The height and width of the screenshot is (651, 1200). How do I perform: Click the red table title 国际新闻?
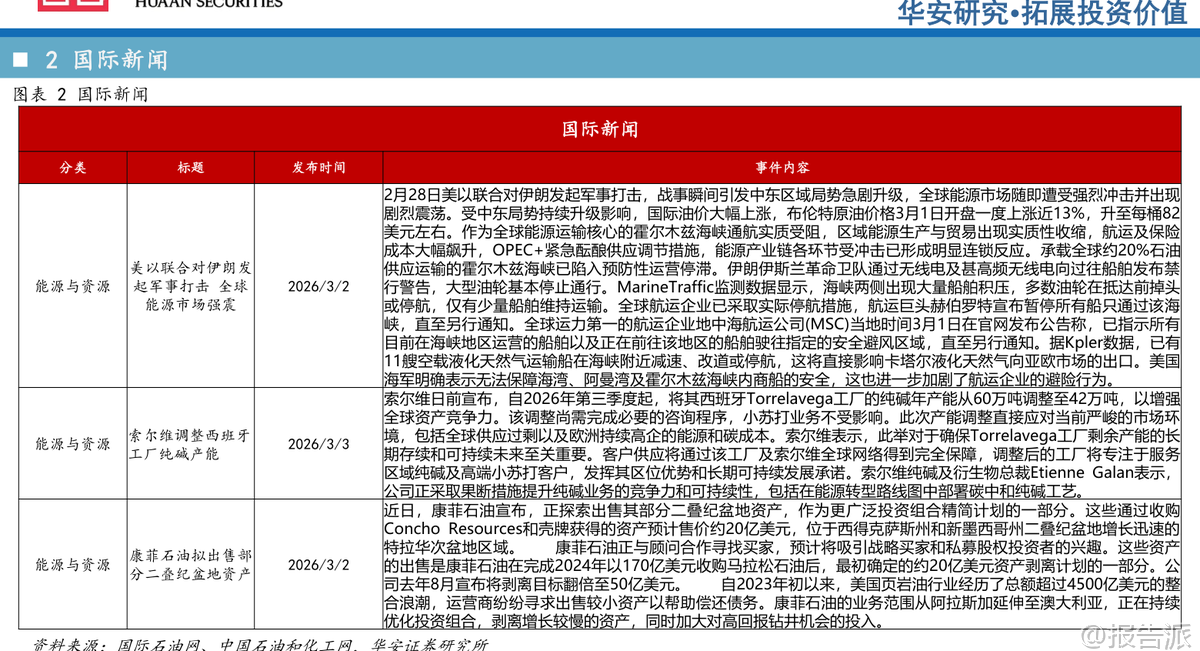pos(599,129)
